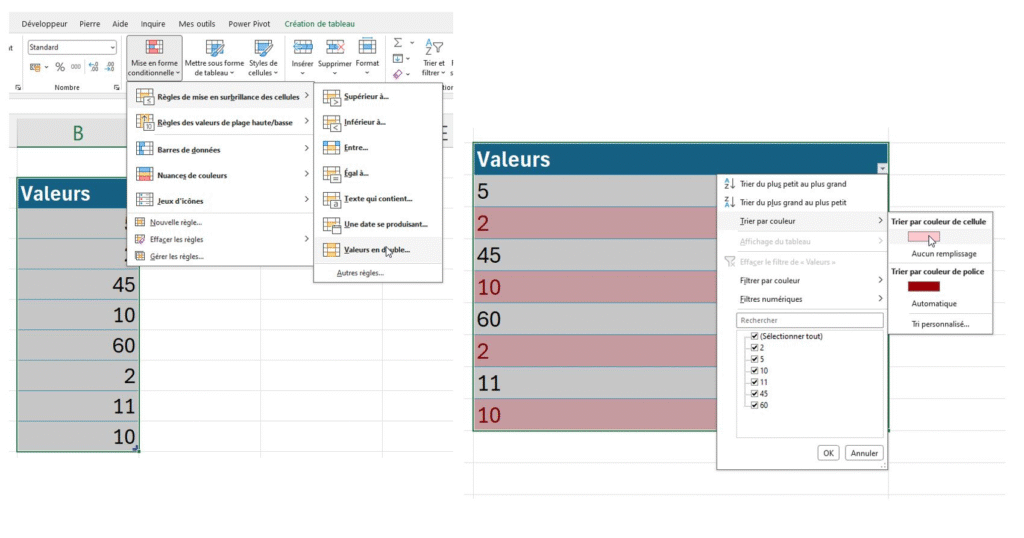Choose Texte qui contient rule

[377, 198]
